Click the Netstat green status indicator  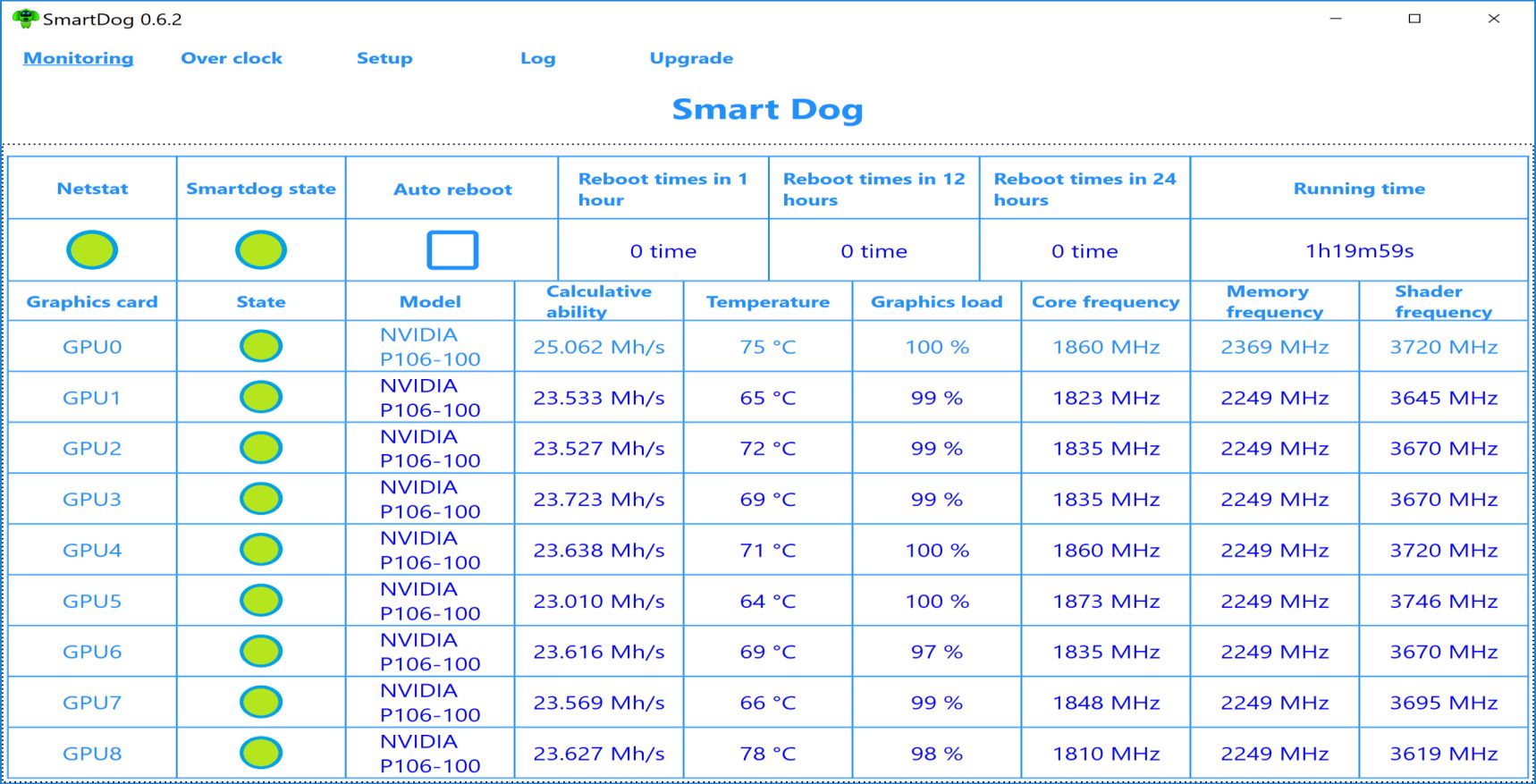92,249
